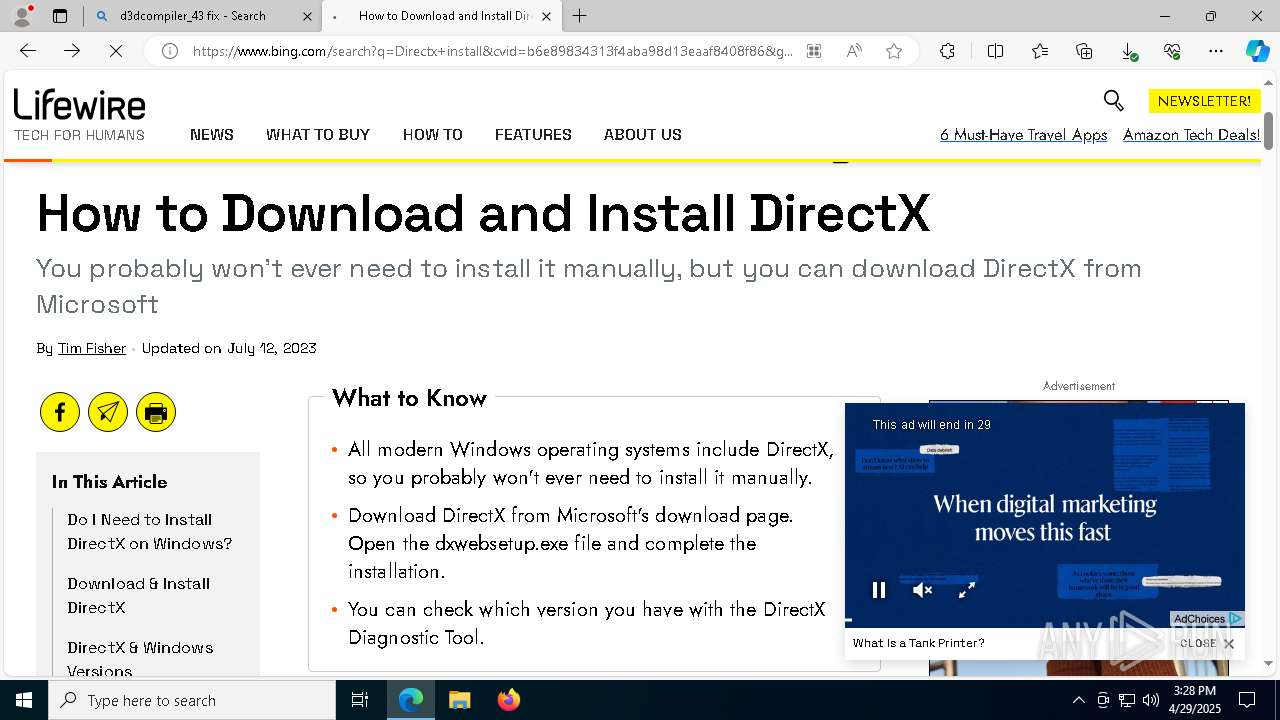The height and width of the screenshot is (720, 1280).
Task: Open File Explorer from the taskbar
Action: [459, 700]
